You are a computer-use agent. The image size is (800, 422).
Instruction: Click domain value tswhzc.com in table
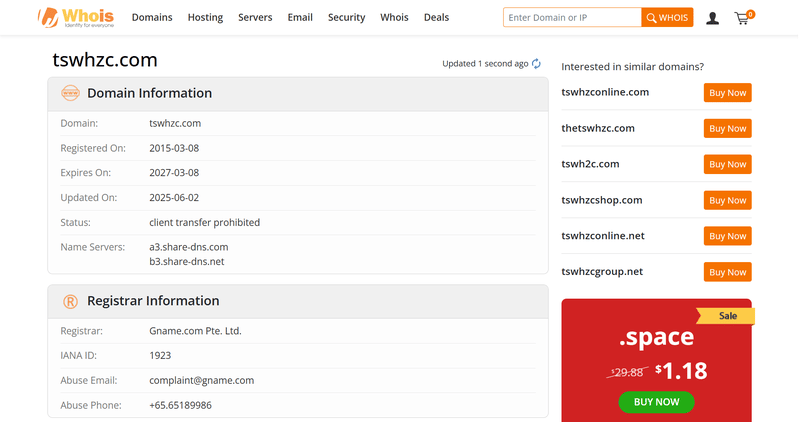(x=175, y=123)
